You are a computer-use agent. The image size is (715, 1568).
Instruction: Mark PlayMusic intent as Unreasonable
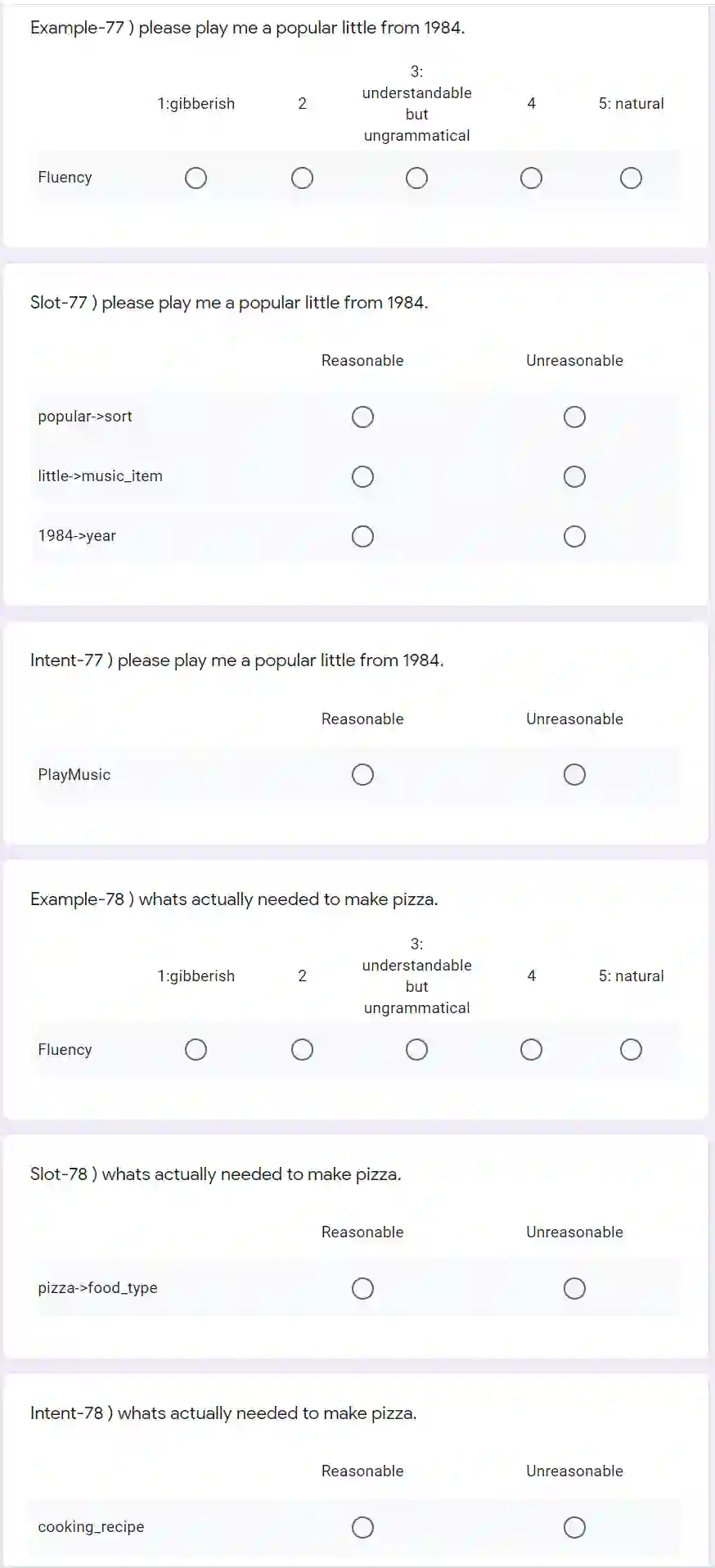coord(574,775)
